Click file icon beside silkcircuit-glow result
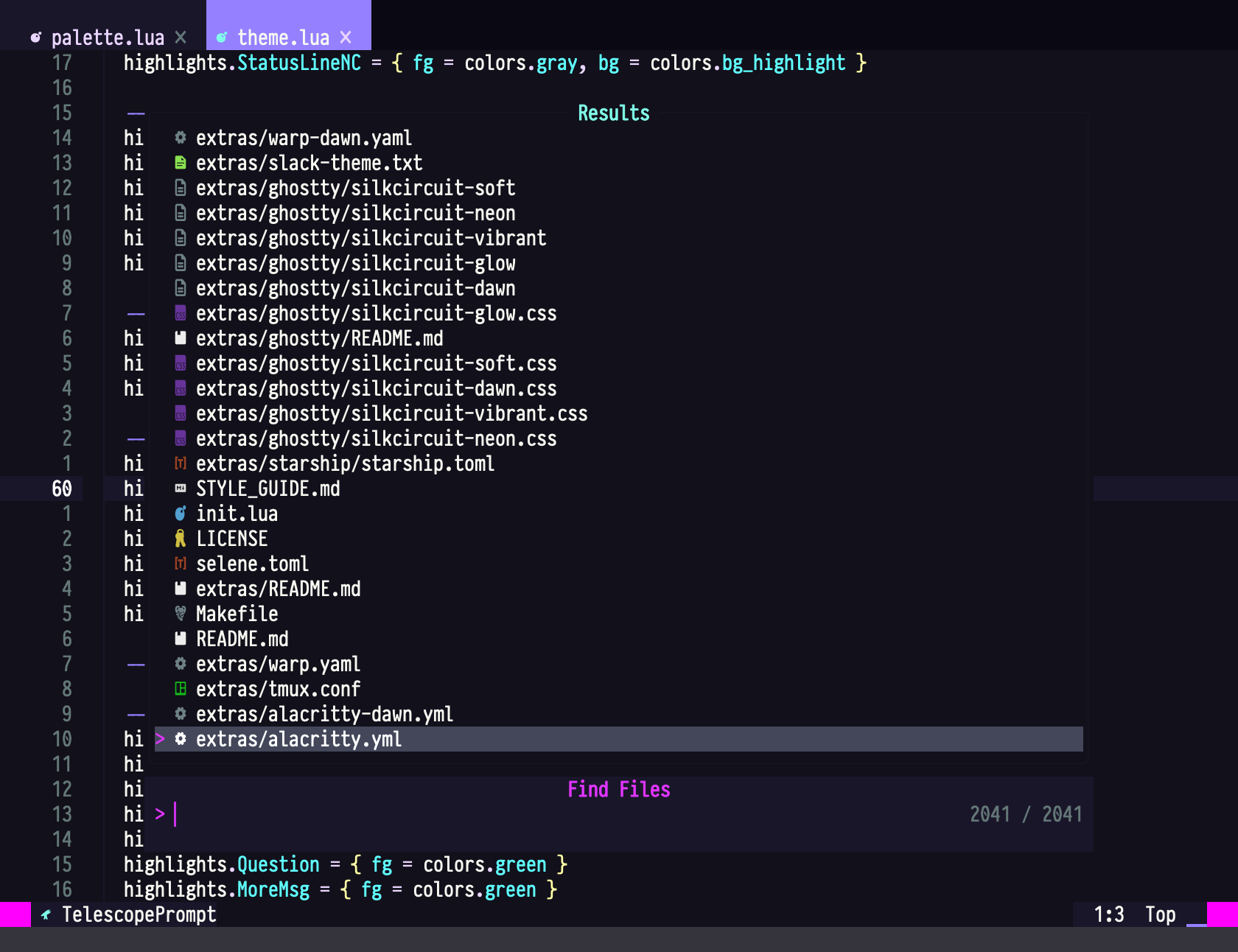1238x952 pixels. point(181,263)
